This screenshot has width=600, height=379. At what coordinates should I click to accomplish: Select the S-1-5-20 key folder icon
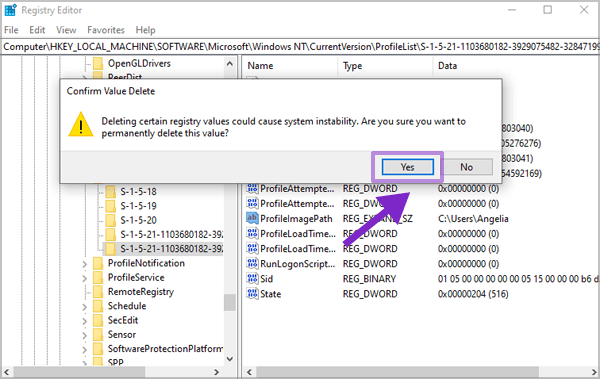(111, 220)
